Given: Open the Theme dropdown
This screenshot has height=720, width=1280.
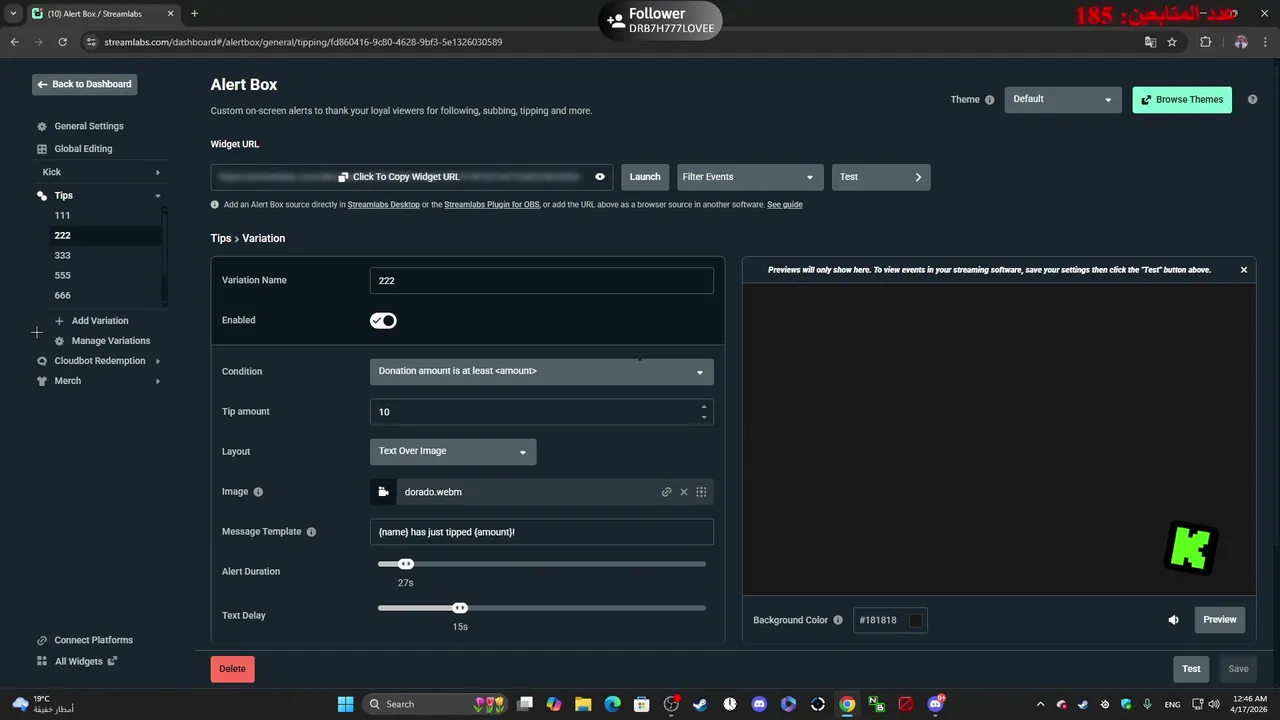Looking at the screenshot, I should tap(1063, 99).
